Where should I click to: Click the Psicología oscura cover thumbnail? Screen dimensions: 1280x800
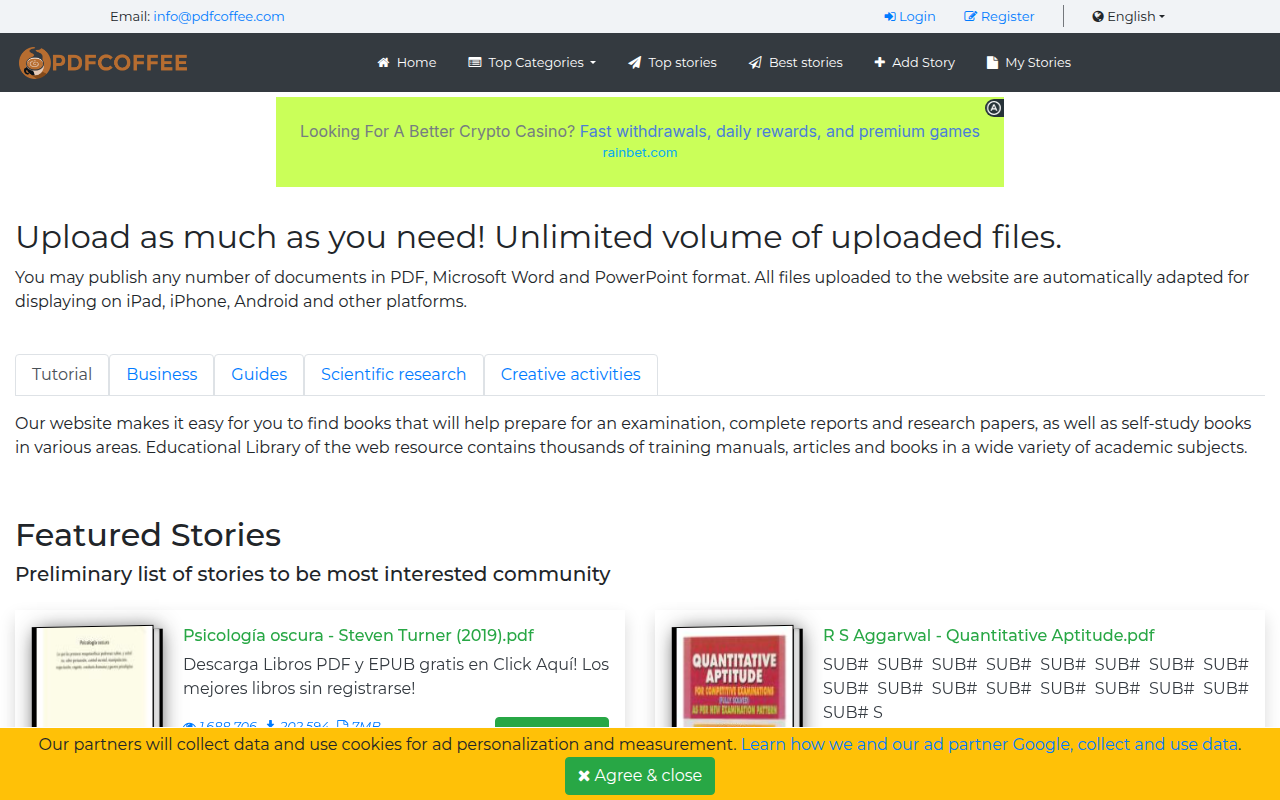click(97, 676)
